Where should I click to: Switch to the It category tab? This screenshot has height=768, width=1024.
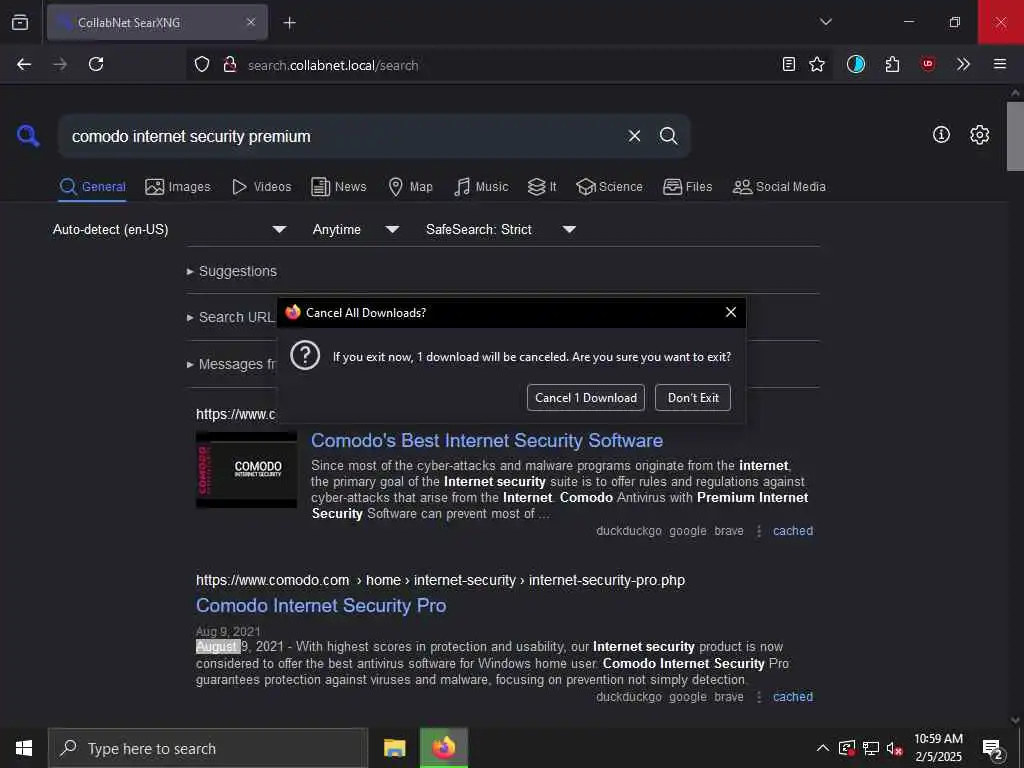542,187
